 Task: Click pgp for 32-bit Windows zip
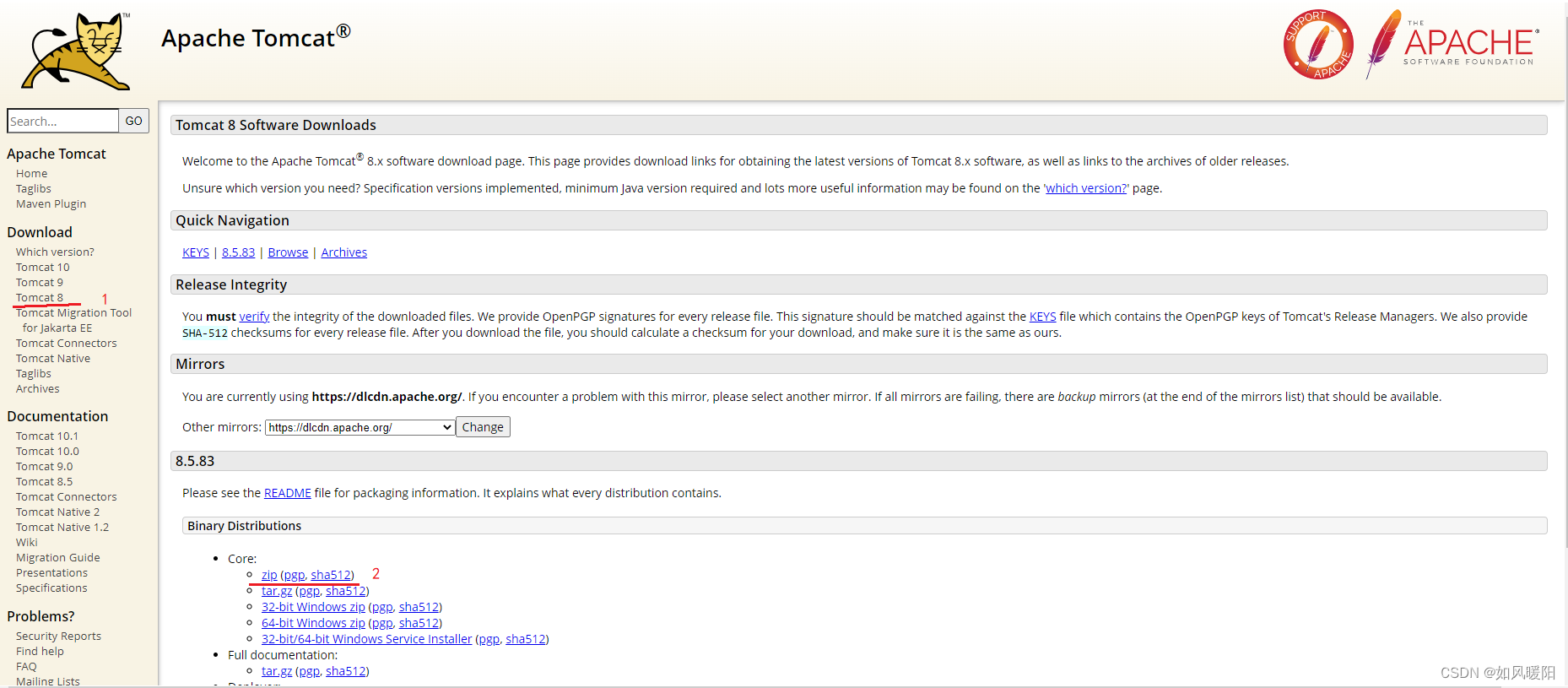(x=382, y=607)
